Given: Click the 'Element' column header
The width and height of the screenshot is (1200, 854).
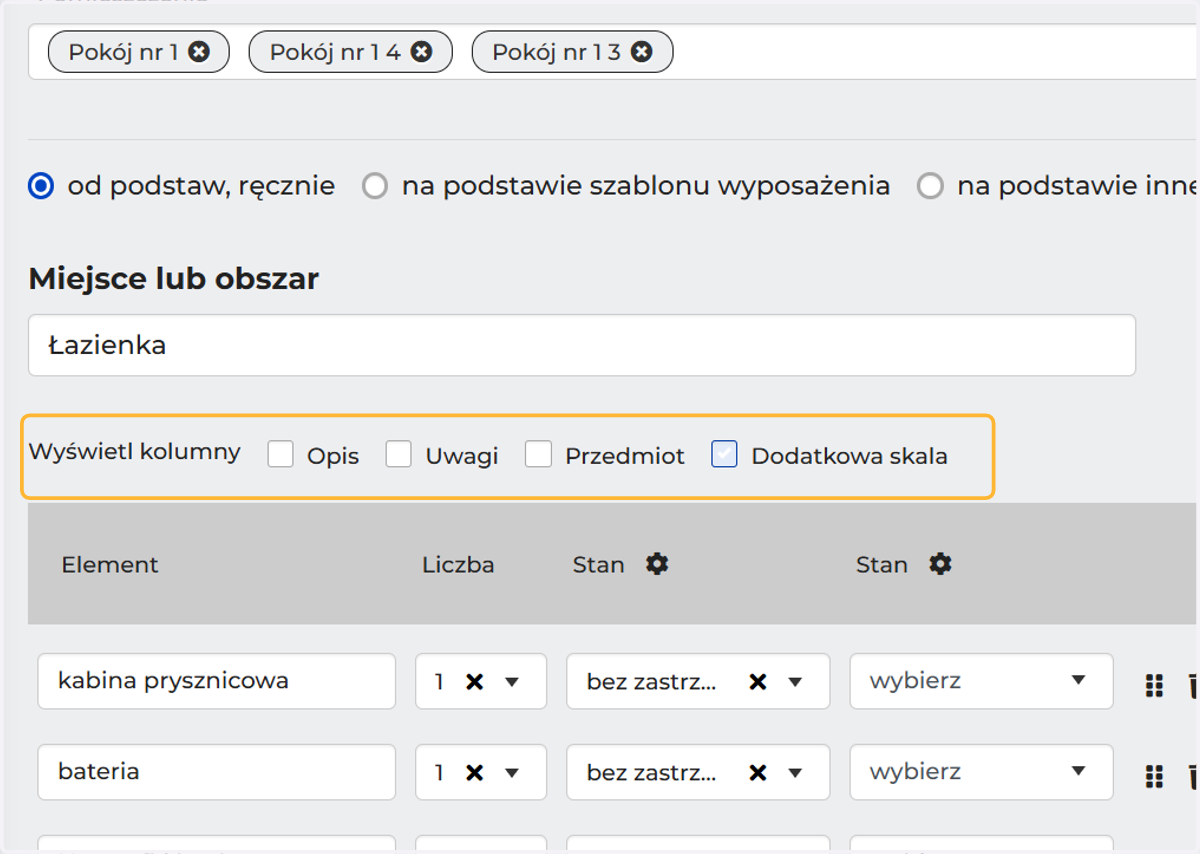Looking at the screenshot, I should point(110,564).
